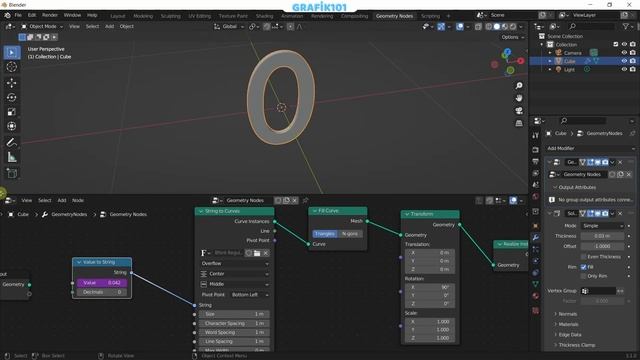Viewport: 640px width, 360px height.
Task: Open the Global orientation dropdown
Action: tap(229, 27)
